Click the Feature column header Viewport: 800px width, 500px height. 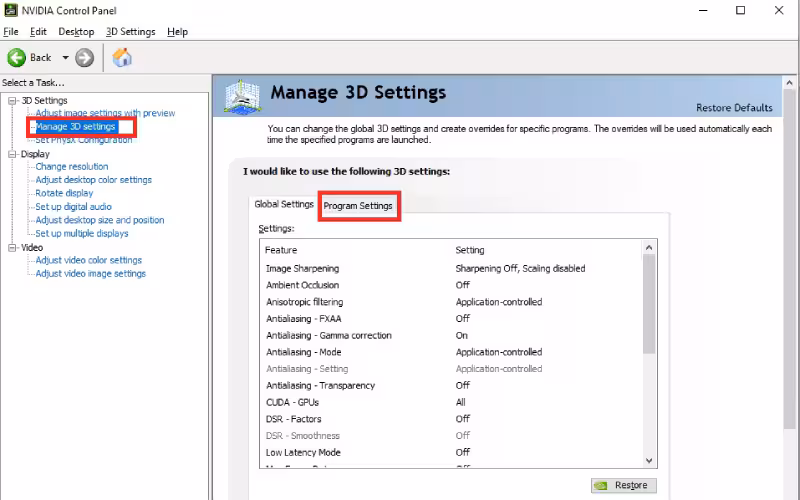click(281, 250)
